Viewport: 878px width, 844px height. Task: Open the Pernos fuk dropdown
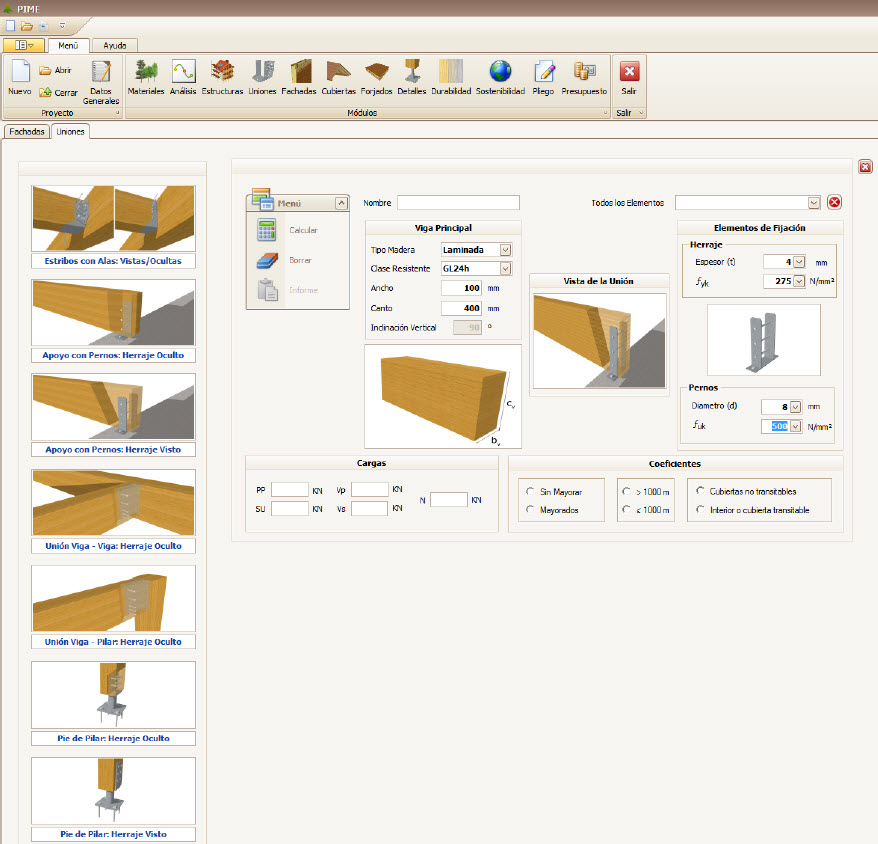tap(796, 426)
